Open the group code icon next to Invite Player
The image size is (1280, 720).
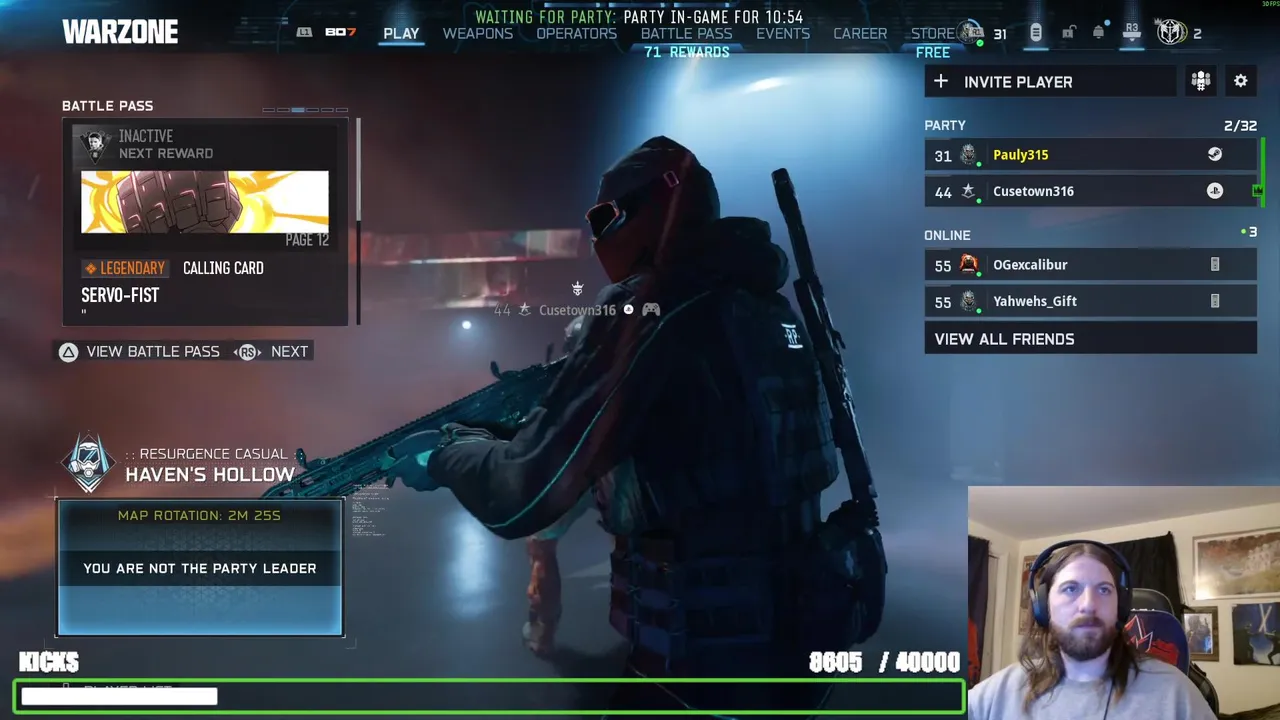[x=1201, y=82]
